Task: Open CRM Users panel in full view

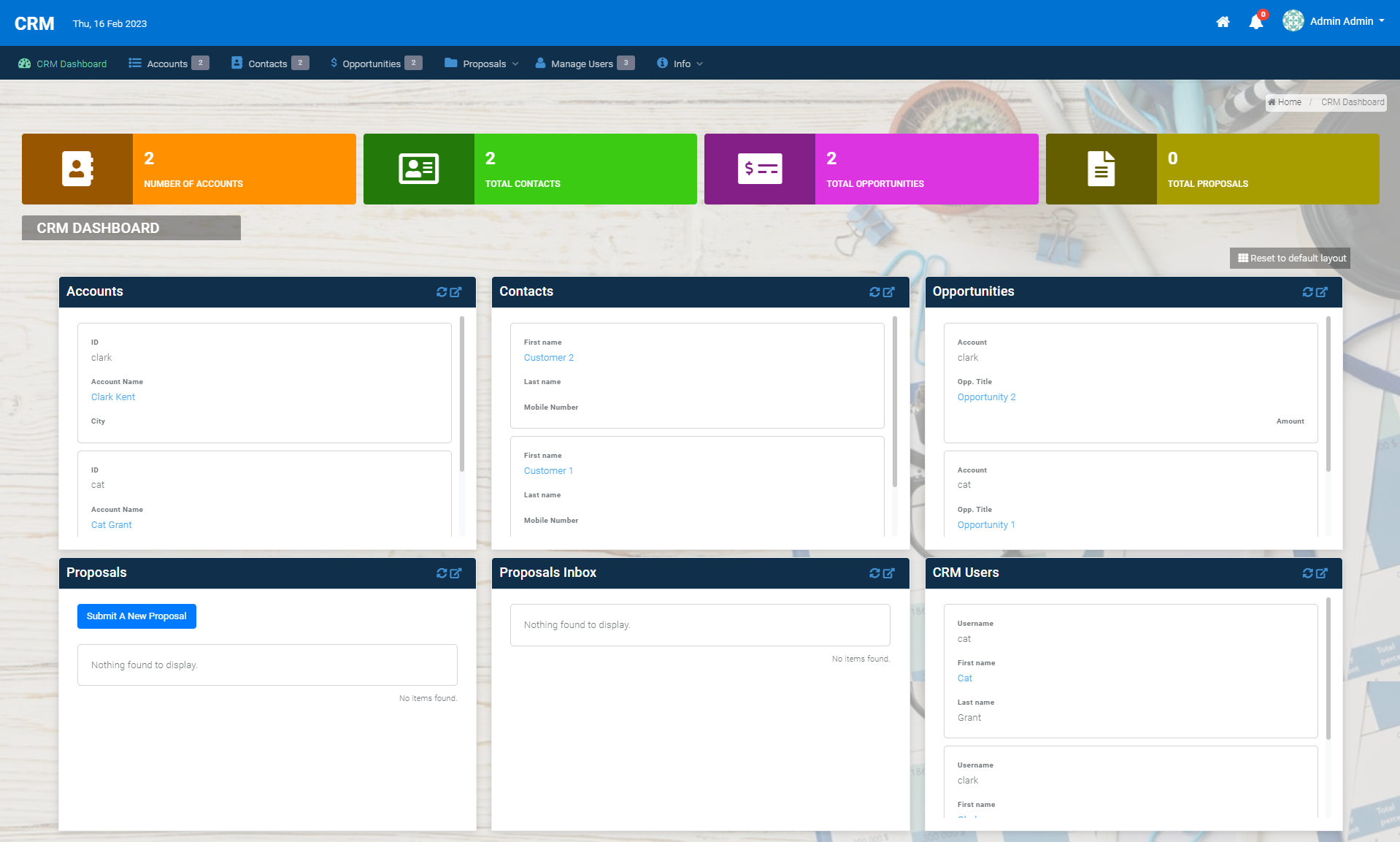Action: pos(1321,573)
